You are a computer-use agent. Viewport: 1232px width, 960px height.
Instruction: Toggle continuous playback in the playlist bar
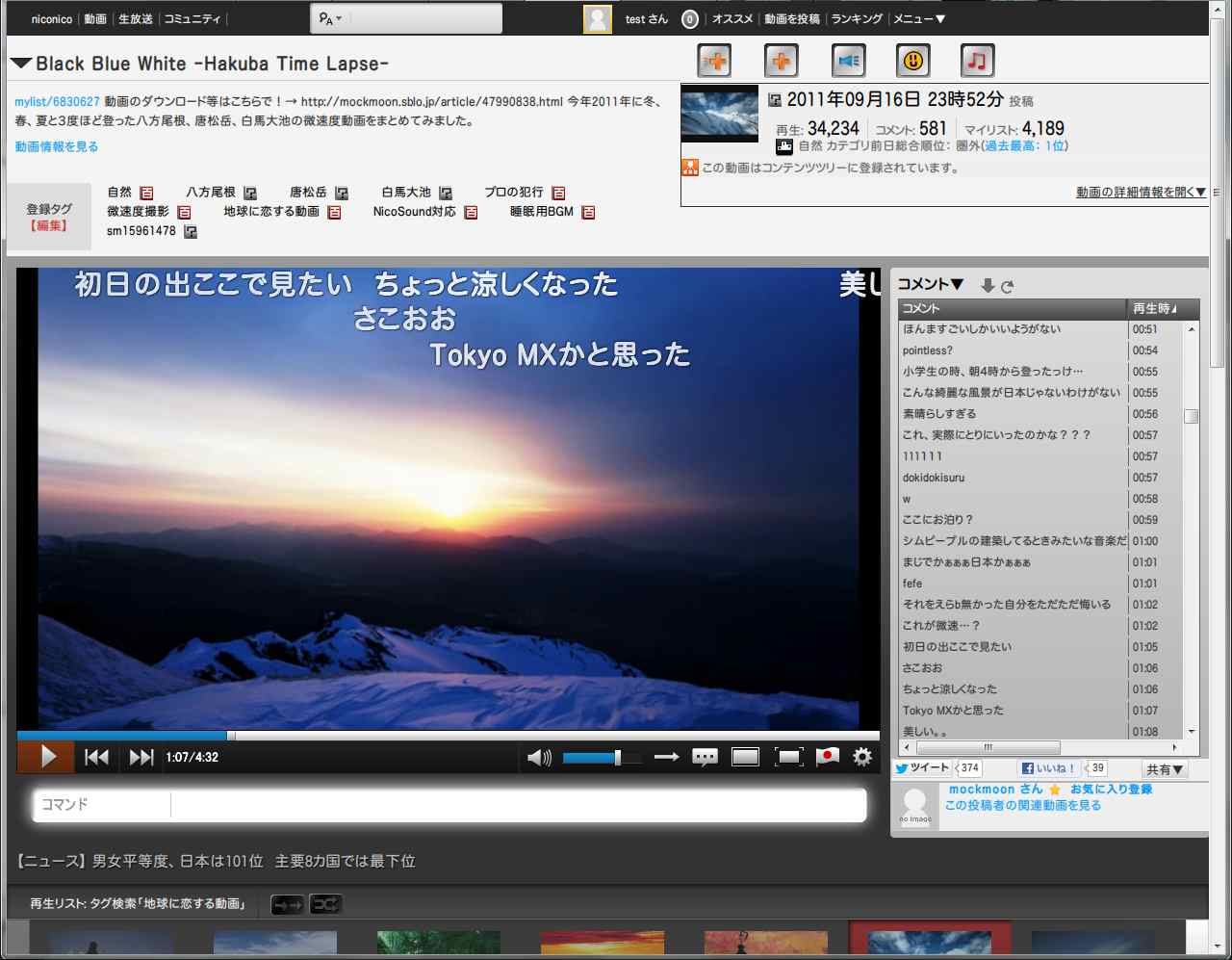287,904
